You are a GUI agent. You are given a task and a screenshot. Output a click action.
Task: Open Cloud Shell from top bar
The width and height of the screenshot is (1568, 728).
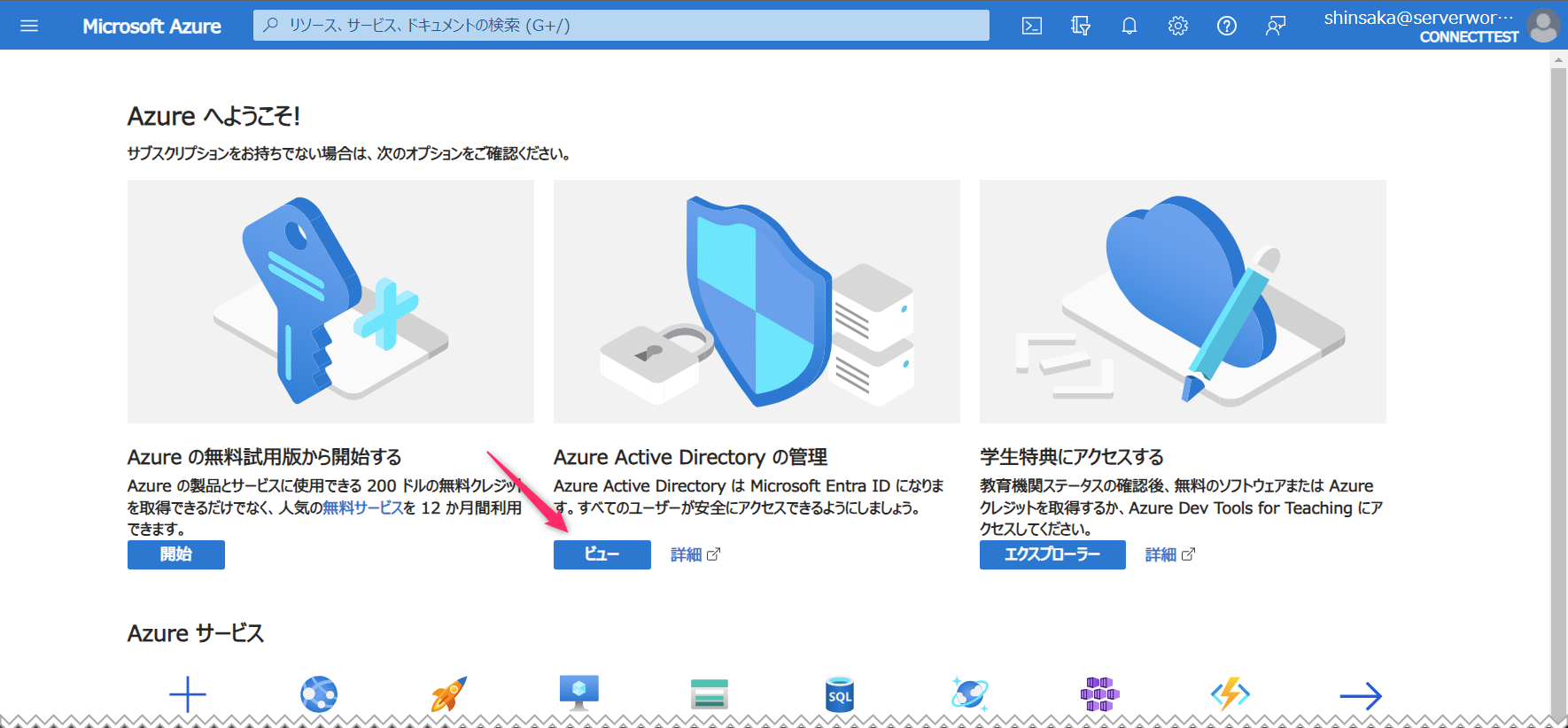point(1032,26)
